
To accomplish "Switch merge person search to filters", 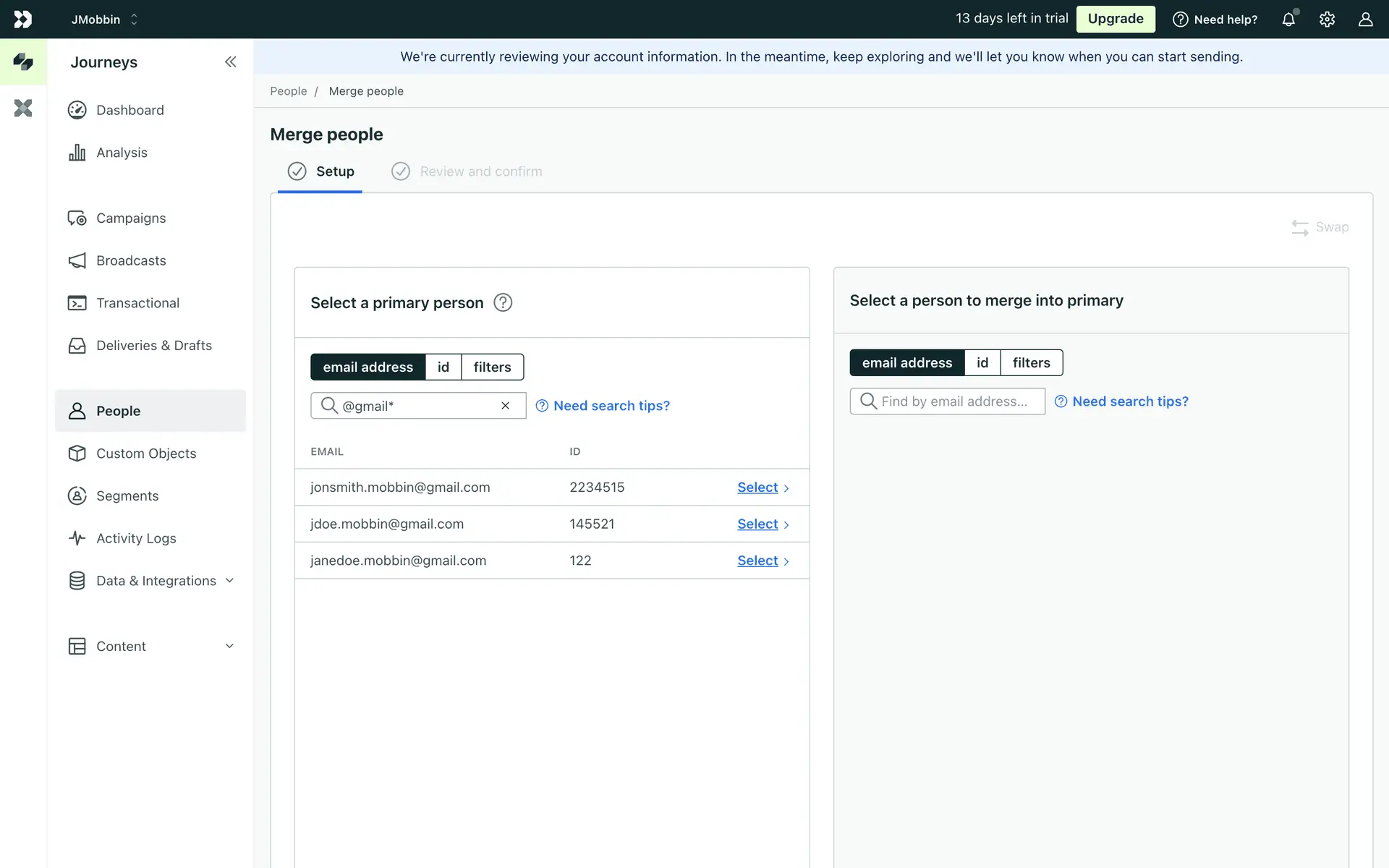I will point(1031,362).
